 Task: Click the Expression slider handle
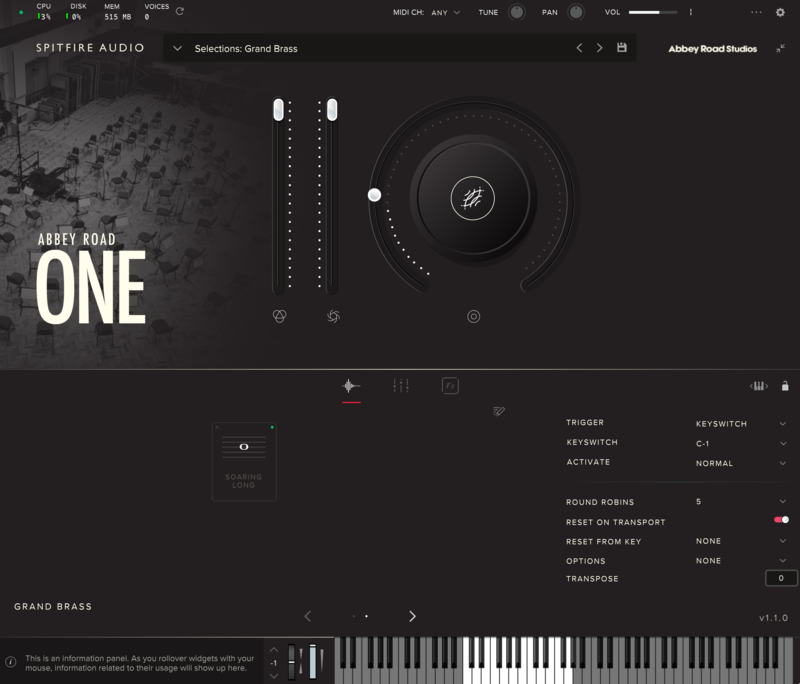(278, 110)
